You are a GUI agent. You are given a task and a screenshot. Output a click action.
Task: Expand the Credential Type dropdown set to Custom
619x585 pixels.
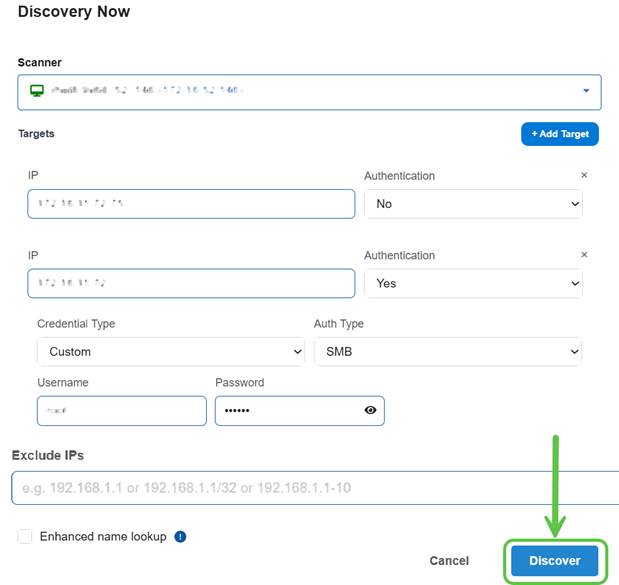pyautogui.click(x=170, y=352)
